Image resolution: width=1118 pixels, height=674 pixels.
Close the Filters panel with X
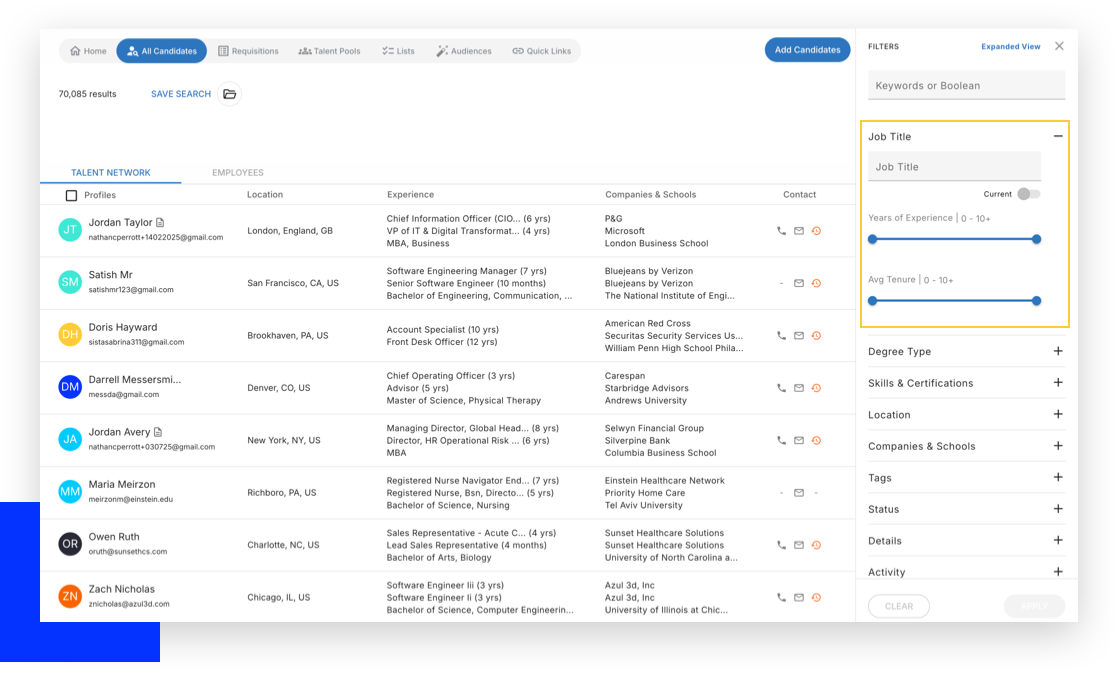[1059, 46]
